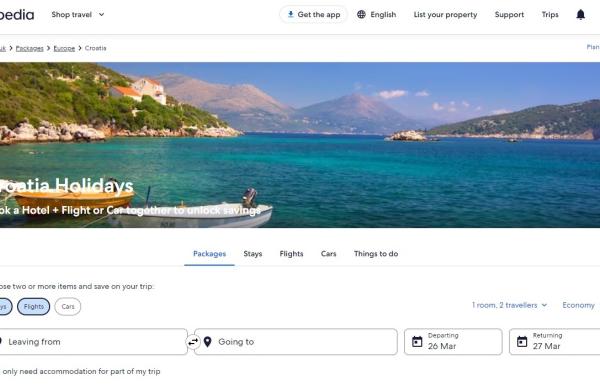Screen dimensions: 600x385
Task: Open the Support link
Action: point(509,15)
